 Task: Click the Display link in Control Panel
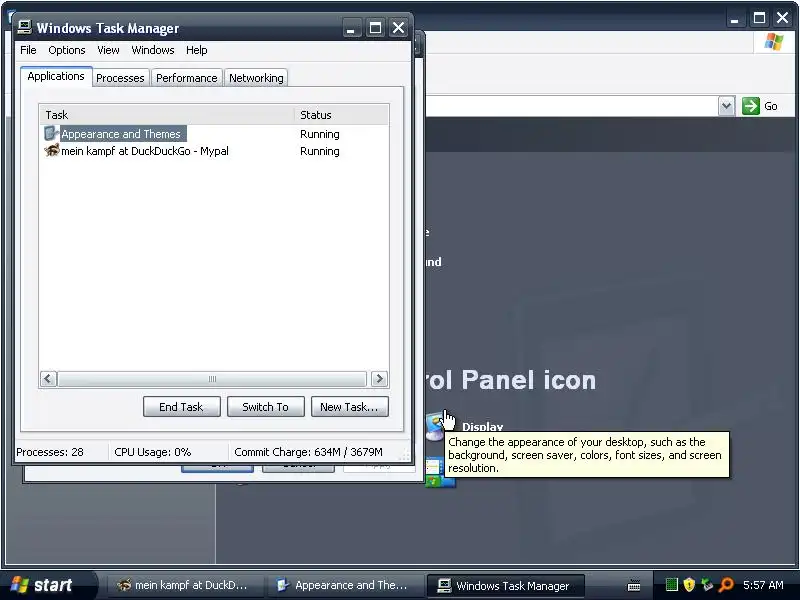tap(482, 427)
